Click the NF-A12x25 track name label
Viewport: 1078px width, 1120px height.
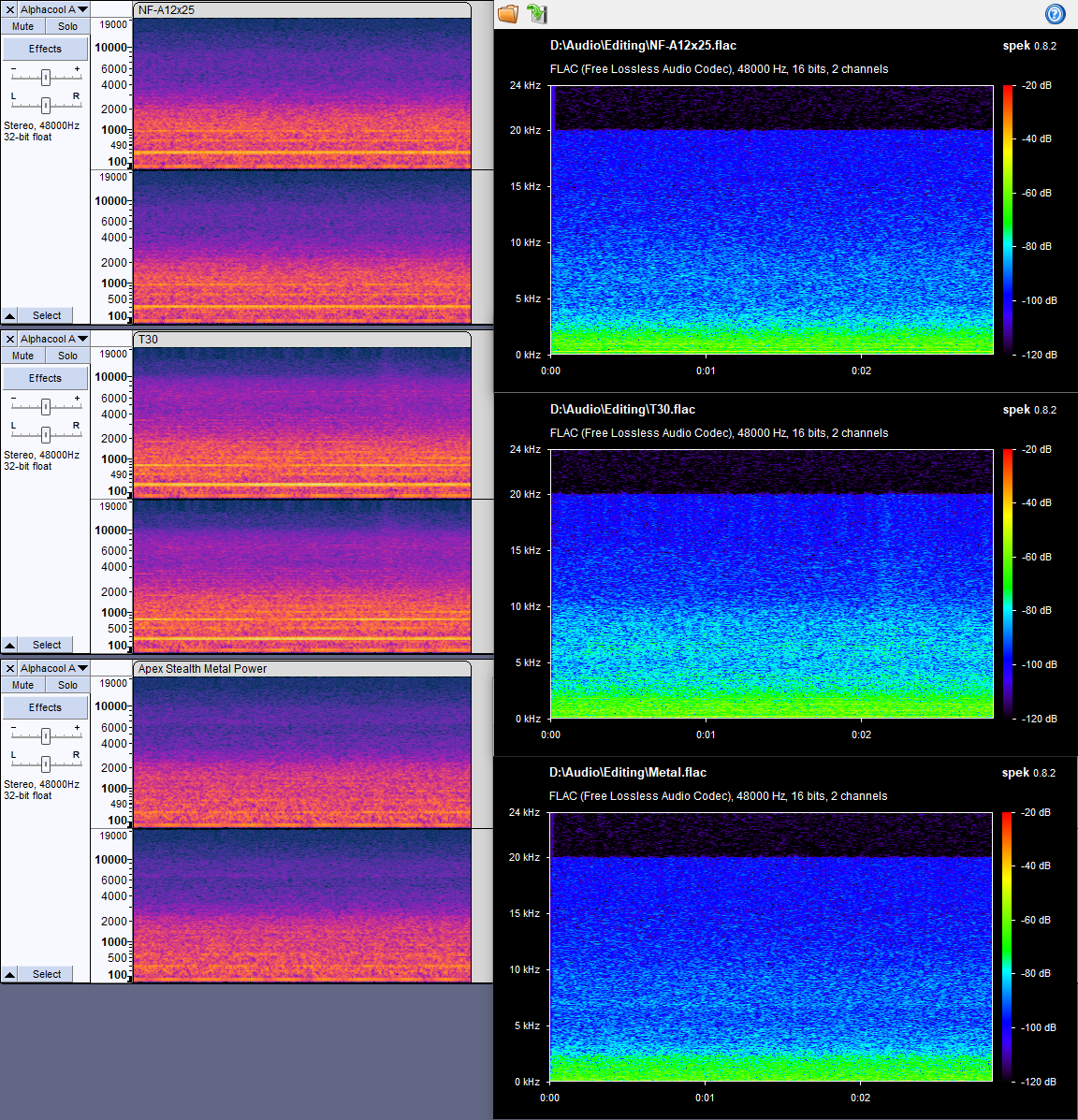[166, 10]
